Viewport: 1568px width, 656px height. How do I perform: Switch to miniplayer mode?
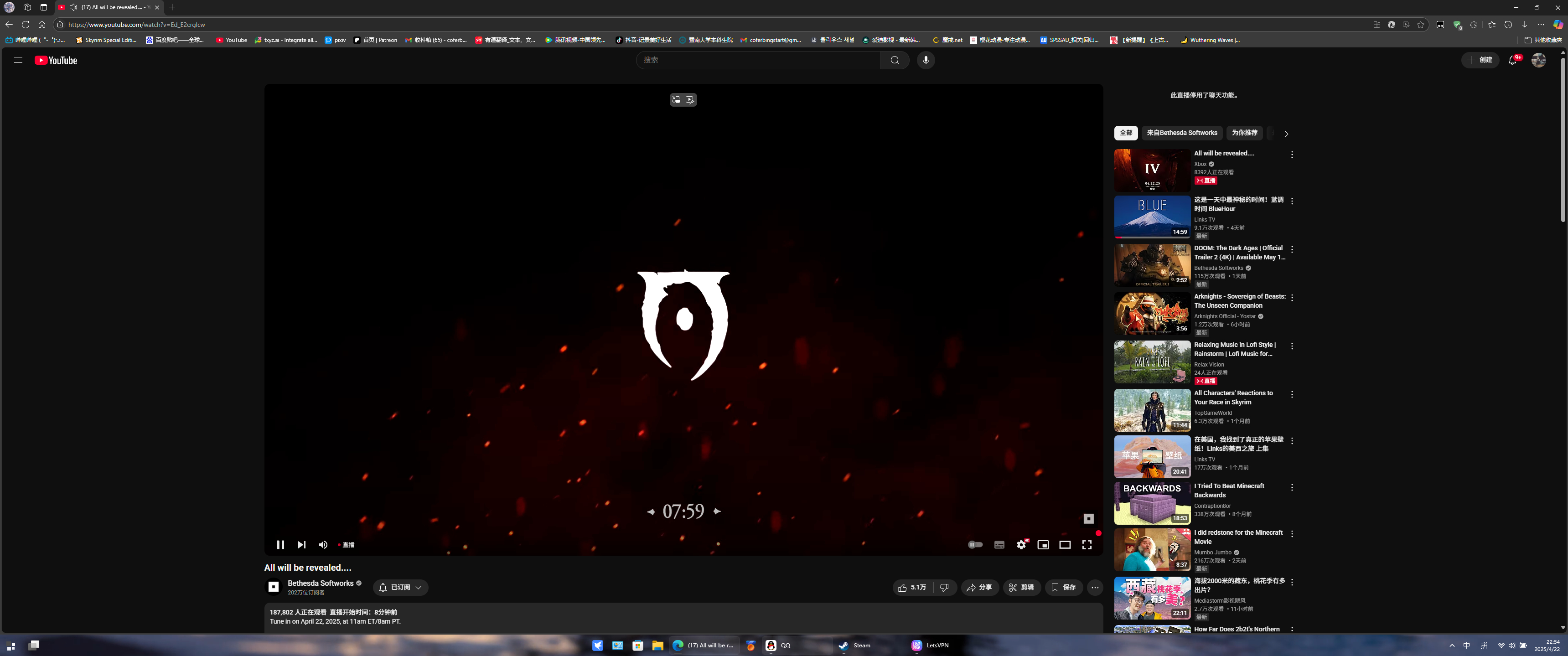[x=1043, y=545]
